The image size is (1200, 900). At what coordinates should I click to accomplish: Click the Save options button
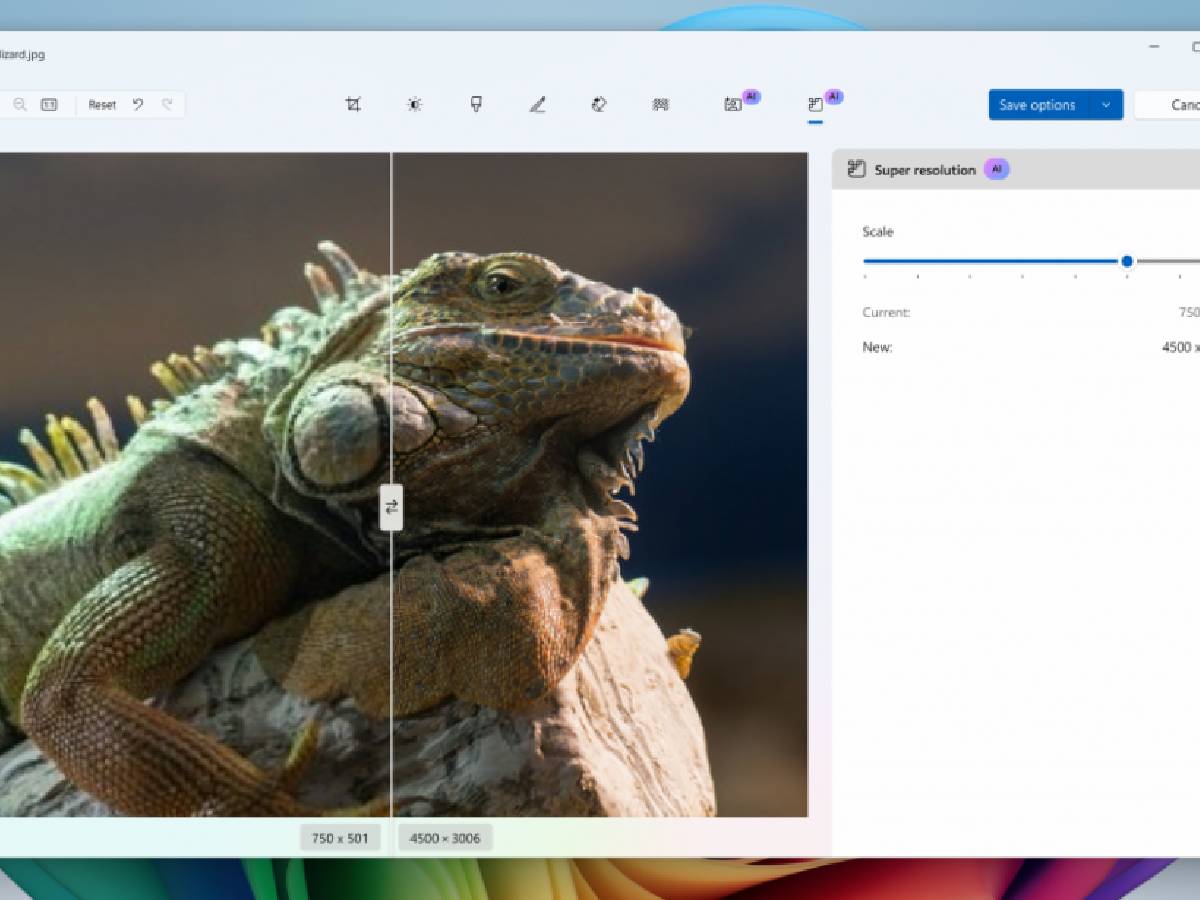tap(1038, 105)
